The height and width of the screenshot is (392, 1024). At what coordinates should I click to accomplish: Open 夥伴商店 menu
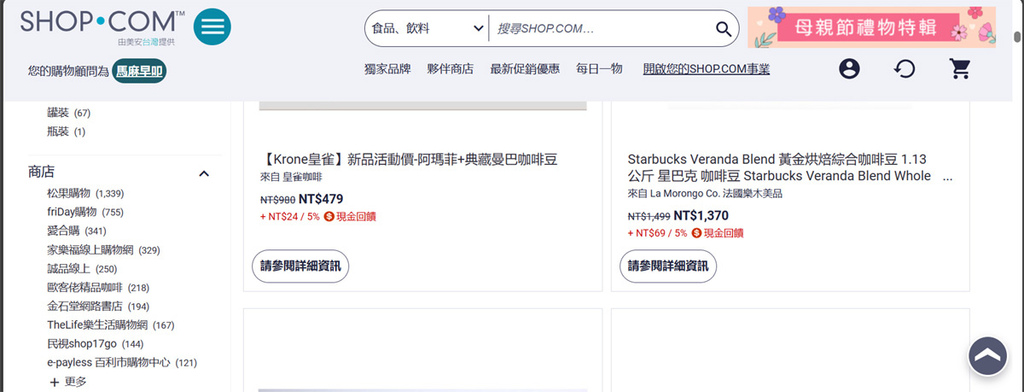pos(451,69)
